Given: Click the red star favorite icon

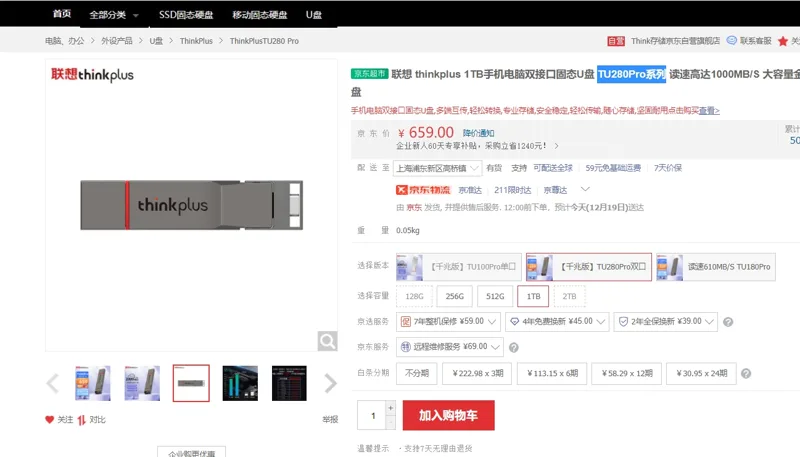Looking at the screenshot, I should click(x=783, y=41).
